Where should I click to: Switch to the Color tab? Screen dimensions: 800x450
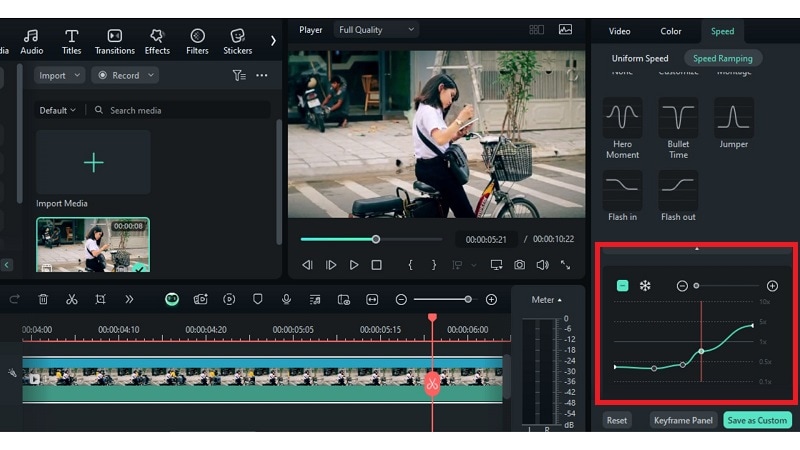pos(671,31)
